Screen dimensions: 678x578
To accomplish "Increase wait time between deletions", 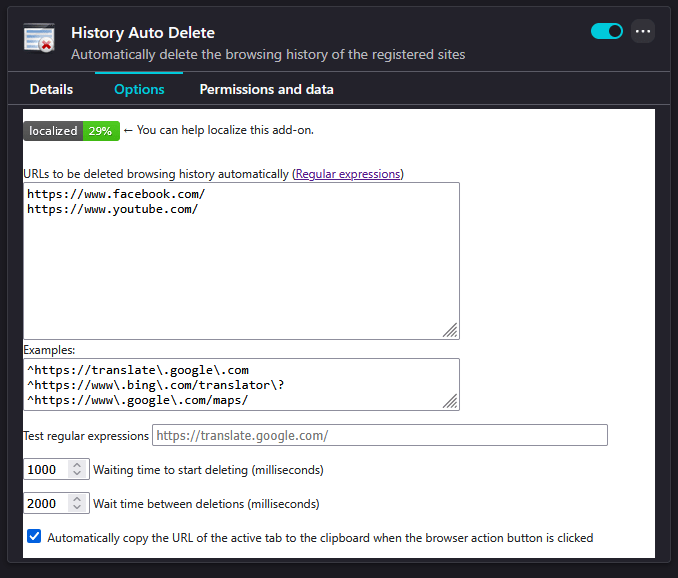I will tap(77, 499).
